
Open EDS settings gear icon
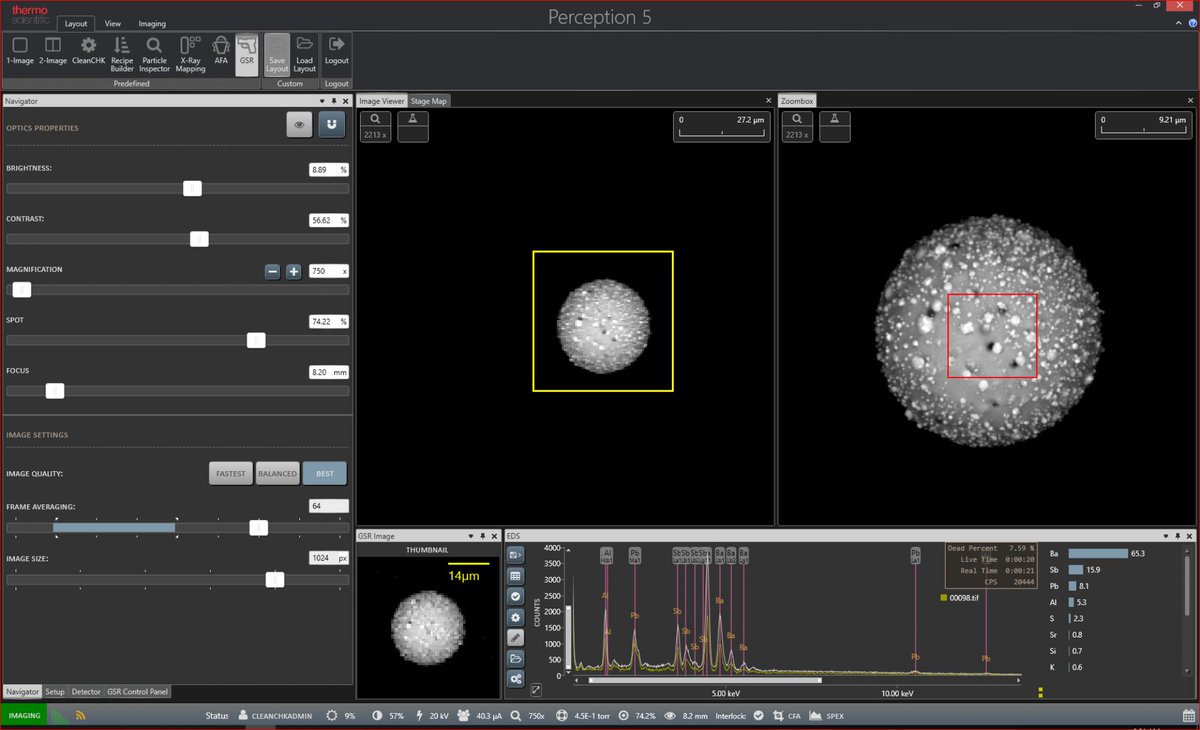click(x=516, y=617)
